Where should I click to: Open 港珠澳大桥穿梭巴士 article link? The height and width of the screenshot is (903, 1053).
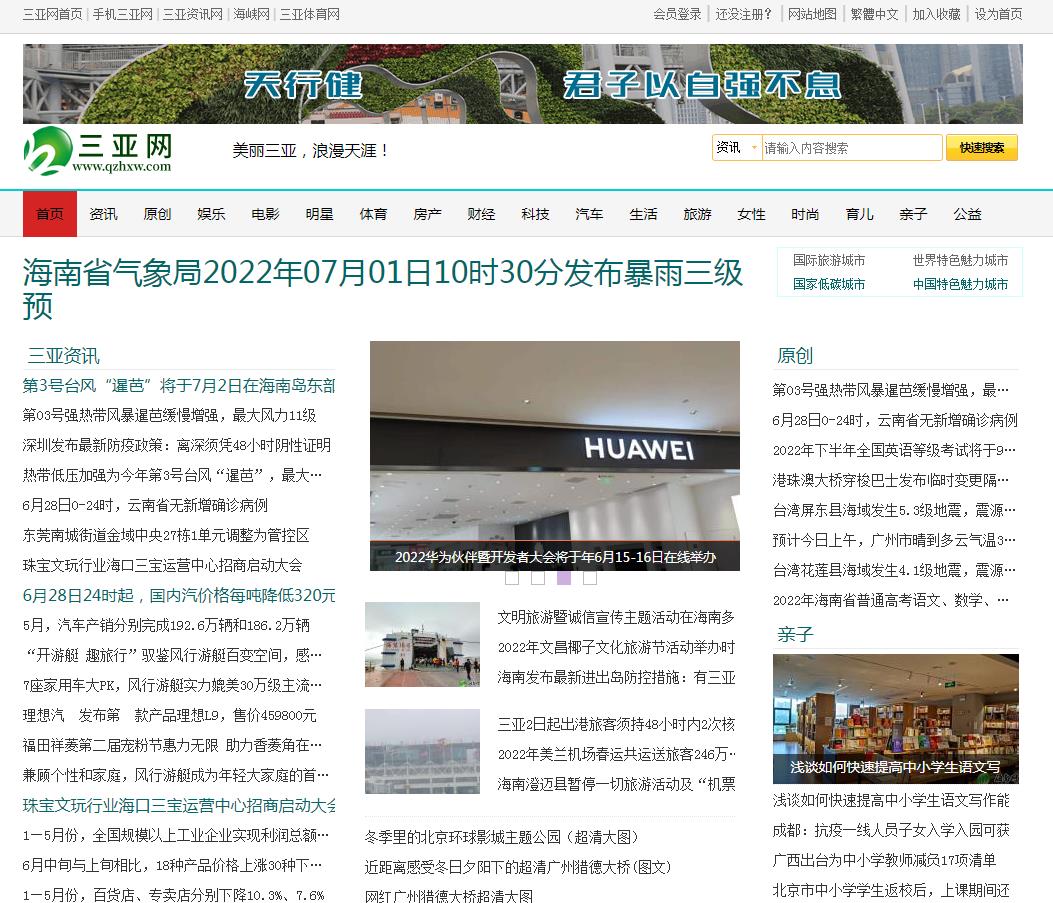(890, 481)
